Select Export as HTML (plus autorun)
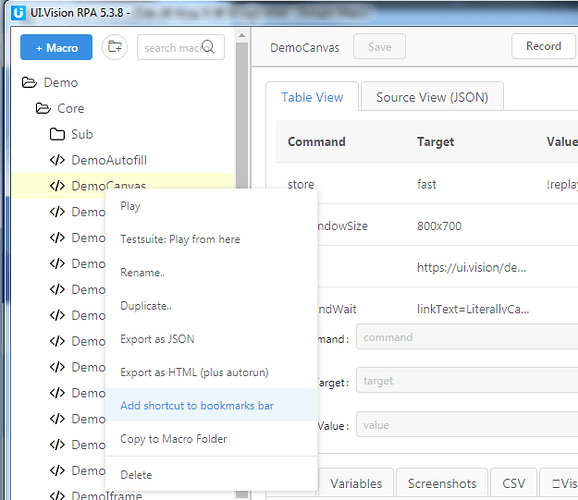The image size is (578, 500). click(x=211, y=372)
